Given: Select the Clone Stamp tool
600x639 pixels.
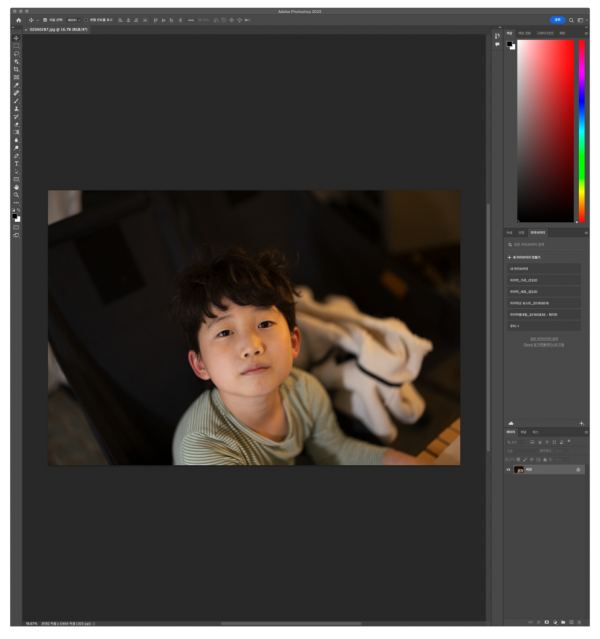Looking at the screenshot, I should coord(16,109).
